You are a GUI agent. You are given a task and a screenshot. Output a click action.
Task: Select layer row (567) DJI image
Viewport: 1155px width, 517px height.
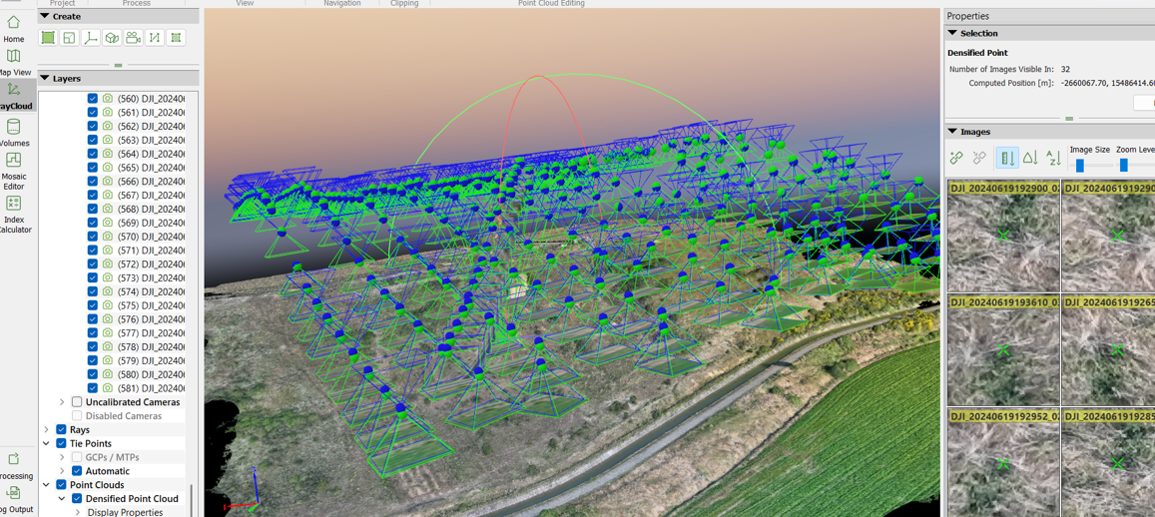click(136, 195)
